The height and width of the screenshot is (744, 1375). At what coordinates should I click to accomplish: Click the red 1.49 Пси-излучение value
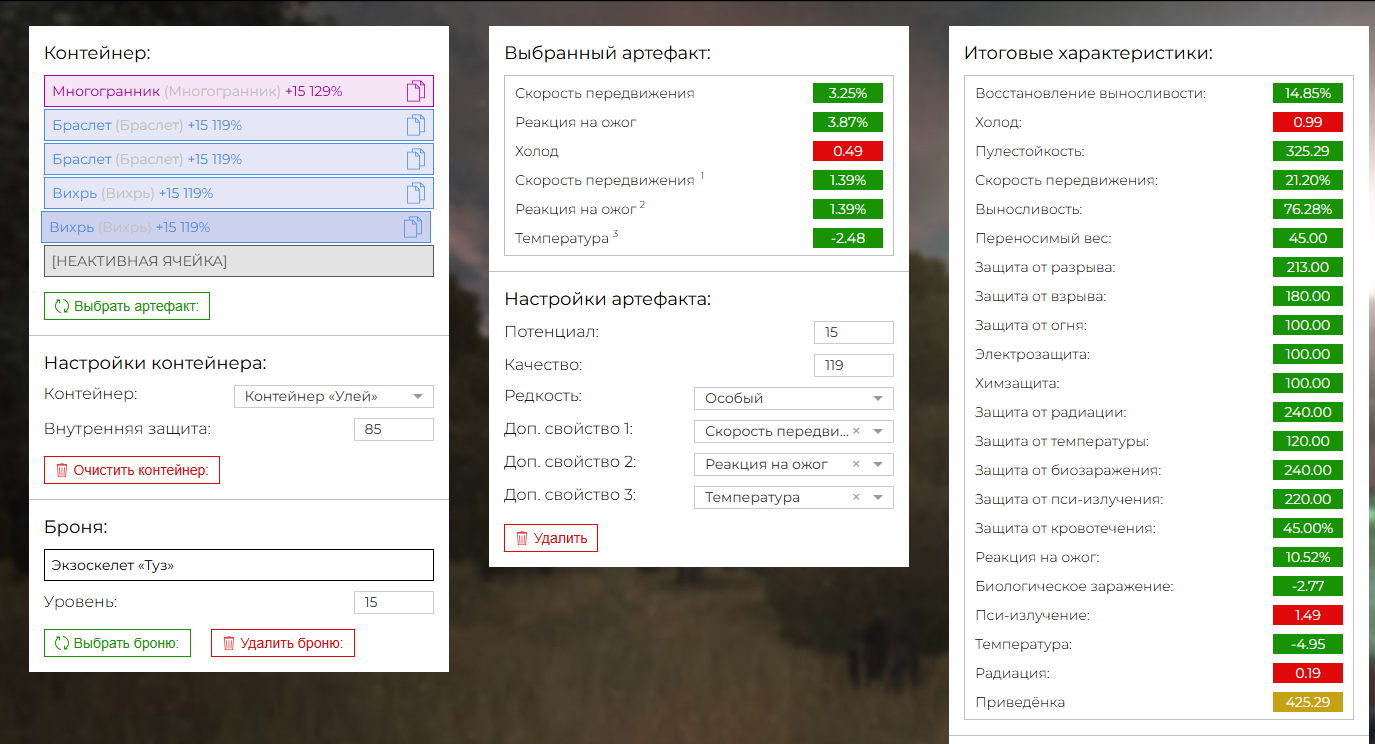pos(1308,615)
